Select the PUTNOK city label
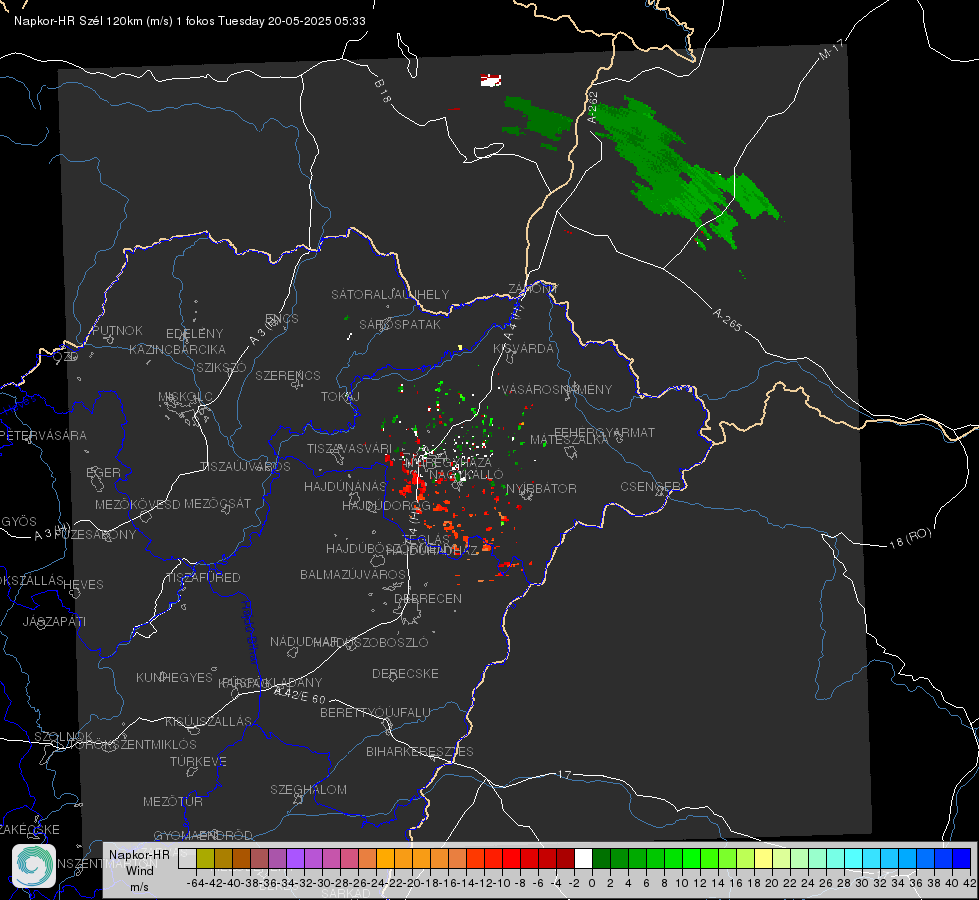 point(117,330)
